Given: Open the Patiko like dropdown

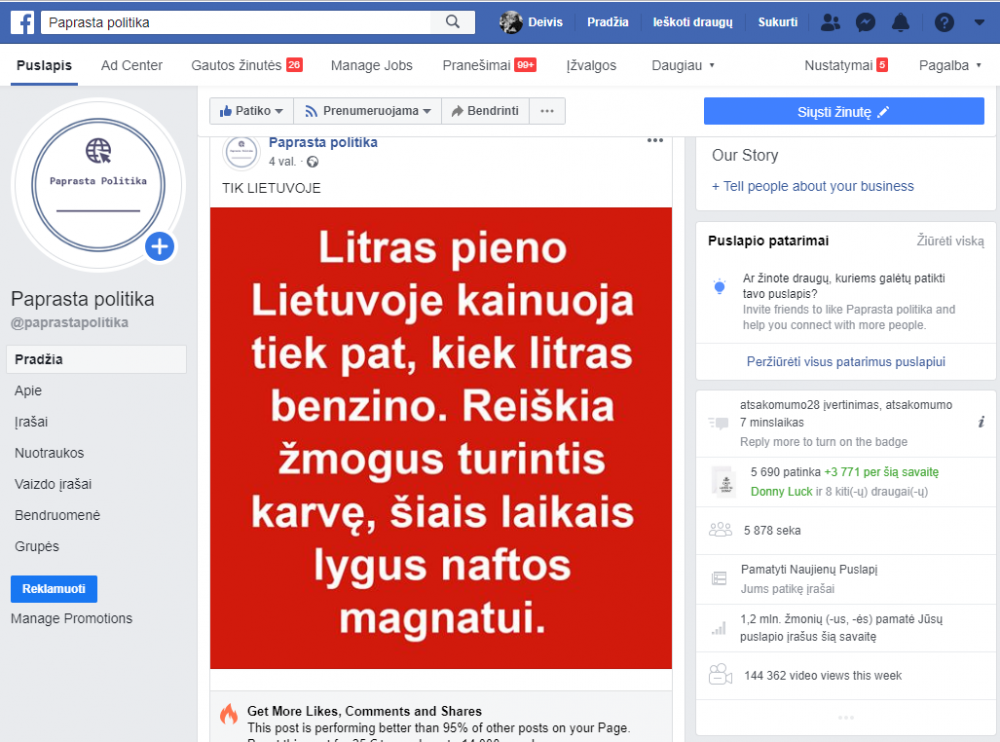Looking at the screenshot, I should (251, 111).
